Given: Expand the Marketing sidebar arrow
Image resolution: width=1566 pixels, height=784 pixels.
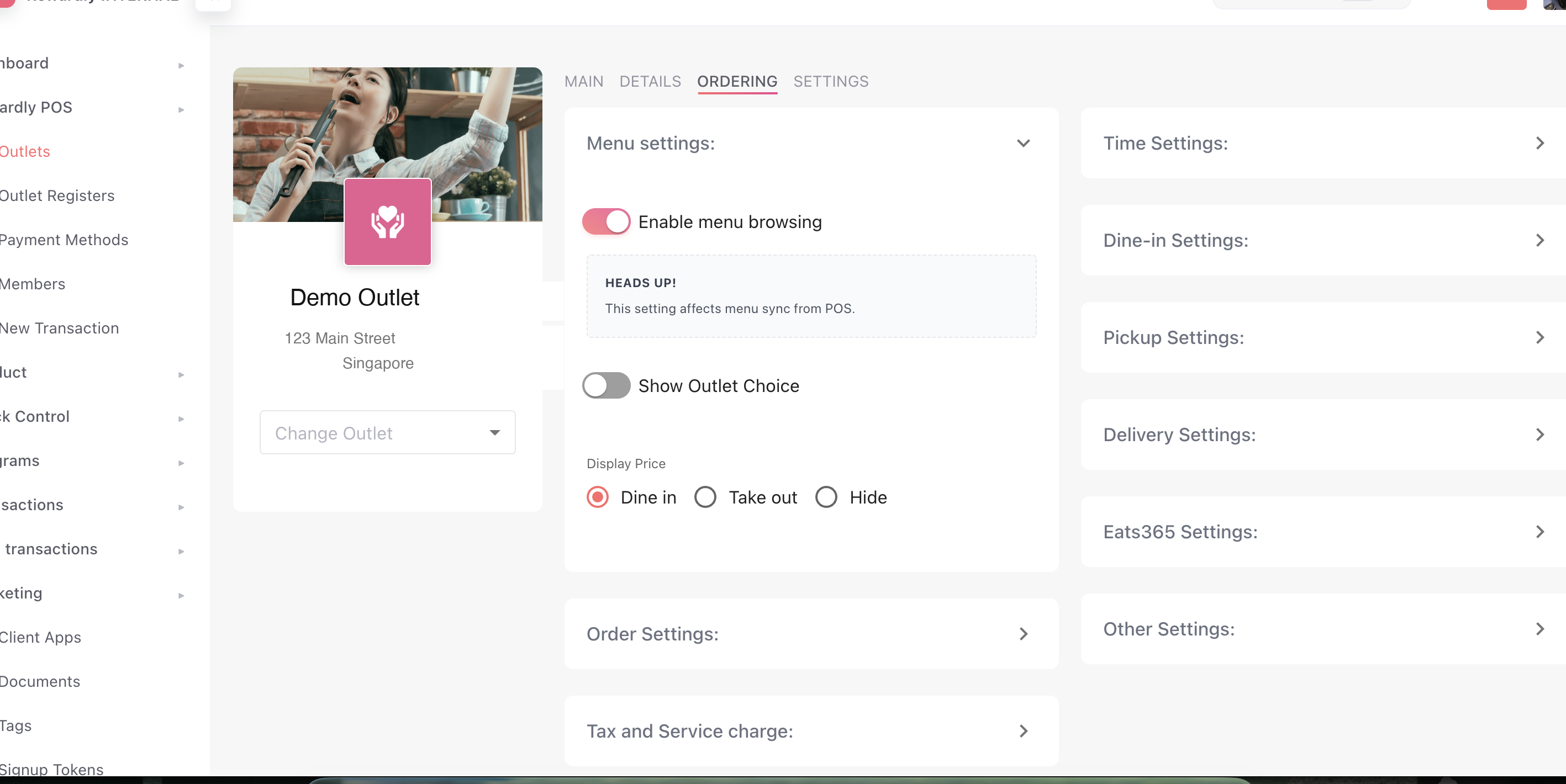Looking at the screenshot, I should tap(181, 596).
